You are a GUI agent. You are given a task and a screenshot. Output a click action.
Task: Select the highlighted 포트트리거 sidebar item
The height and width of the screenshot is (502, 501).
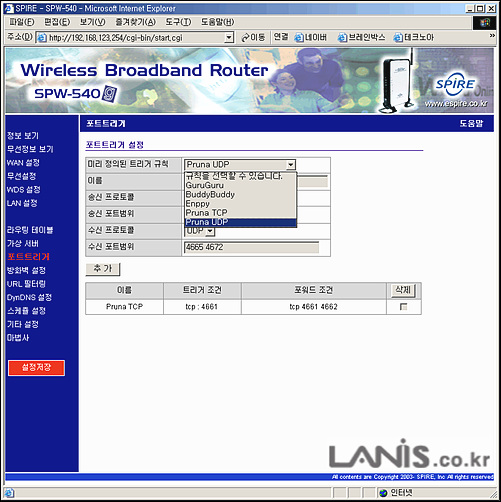coord(28,257)
